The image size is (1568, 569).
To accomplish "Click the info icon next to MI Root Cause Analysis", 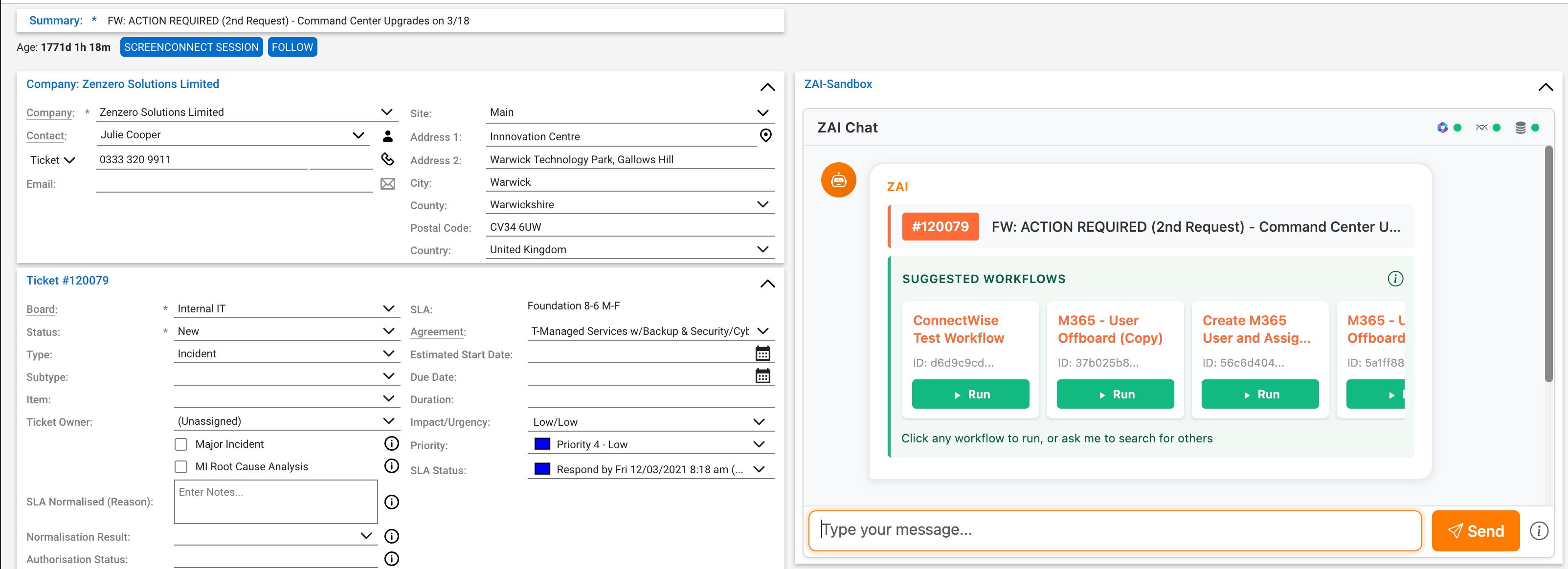I will (392, 466).
